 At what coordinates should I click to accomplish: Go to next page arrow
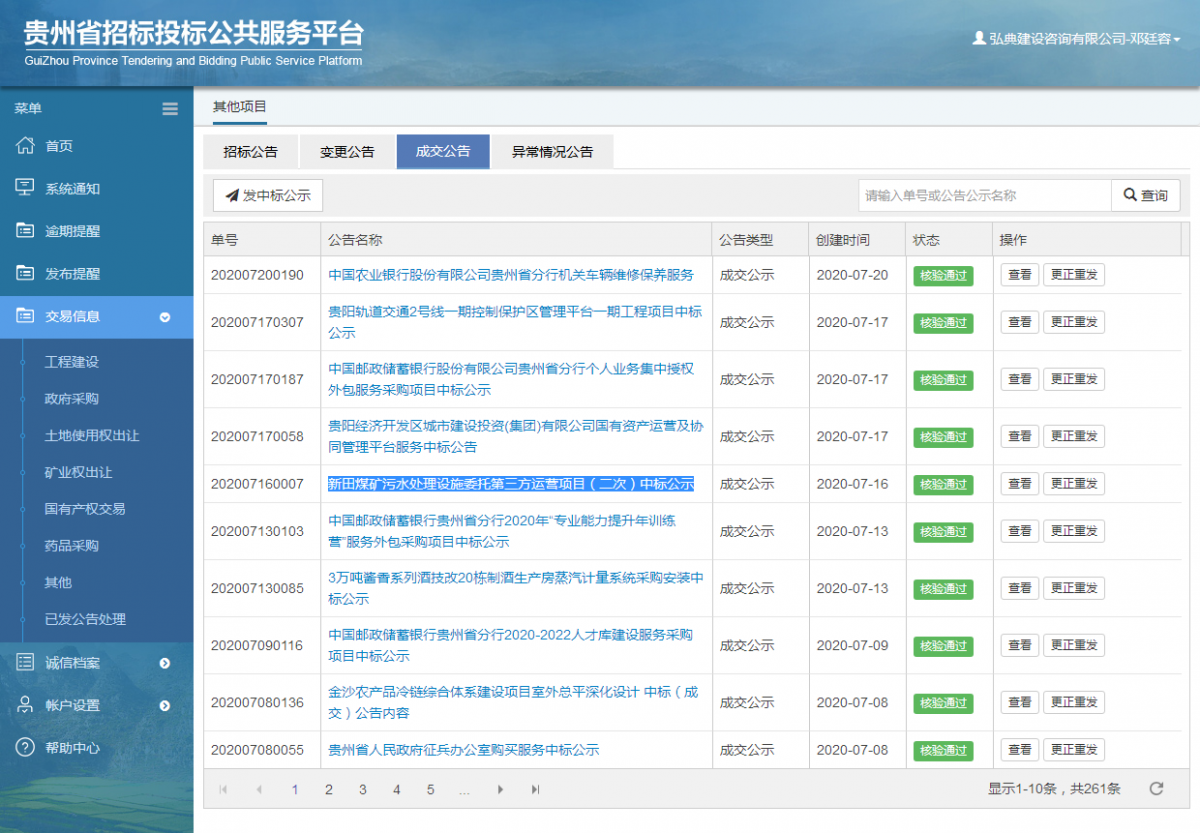click(x=500, y=789)
